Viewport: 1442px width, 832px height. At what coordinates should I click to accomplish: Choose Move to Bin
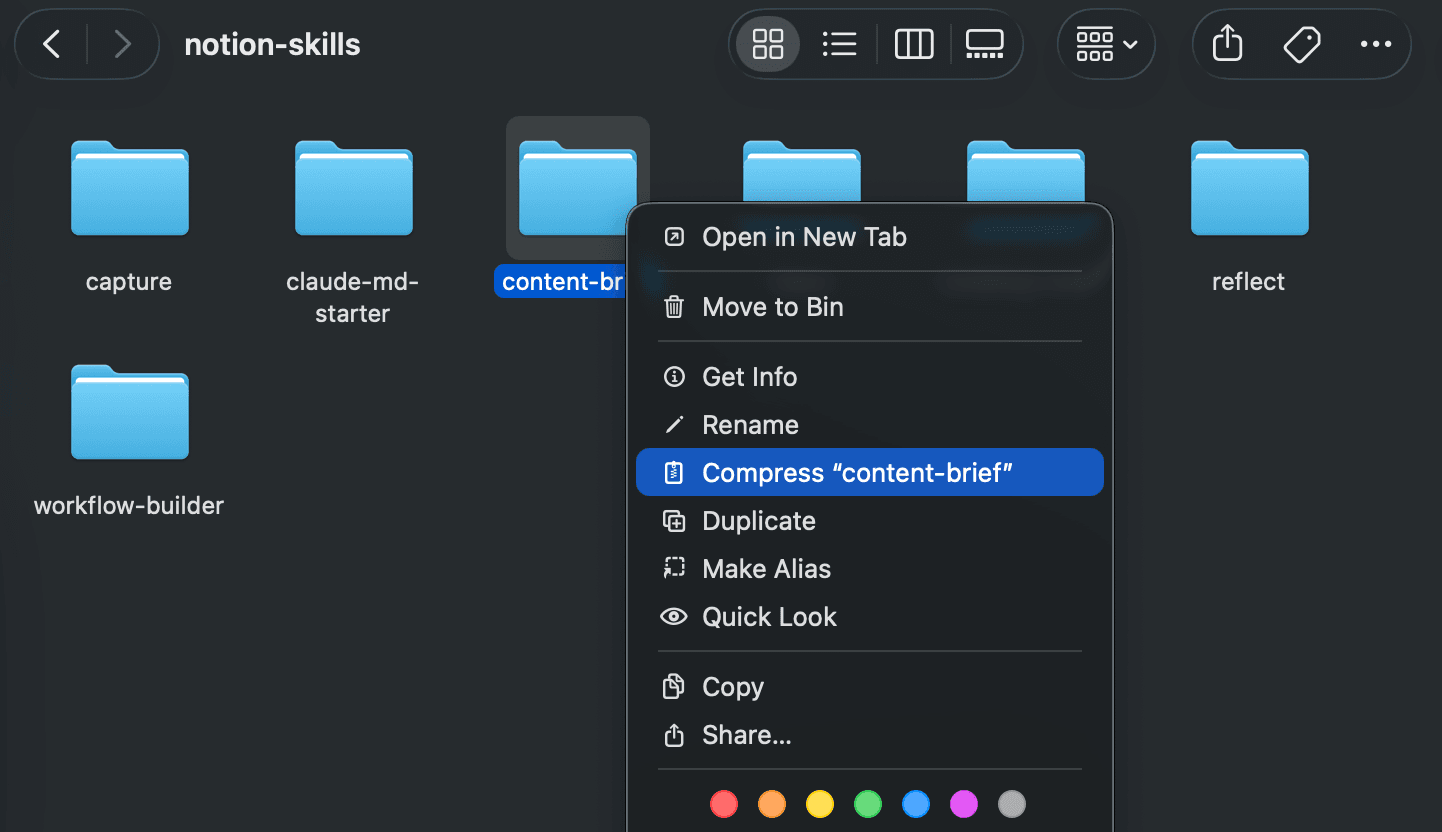870,307
